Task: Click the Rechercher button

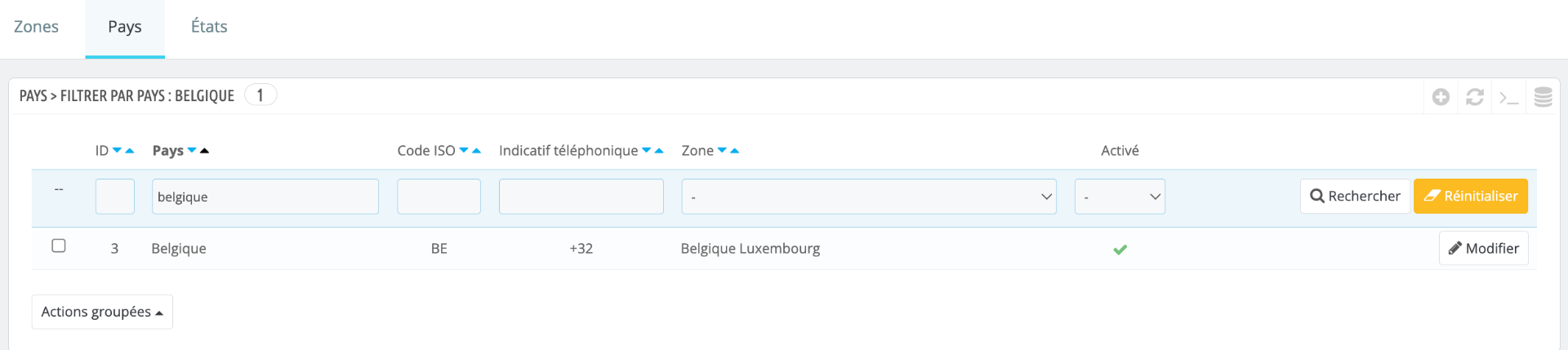Action: (1355, 196)
